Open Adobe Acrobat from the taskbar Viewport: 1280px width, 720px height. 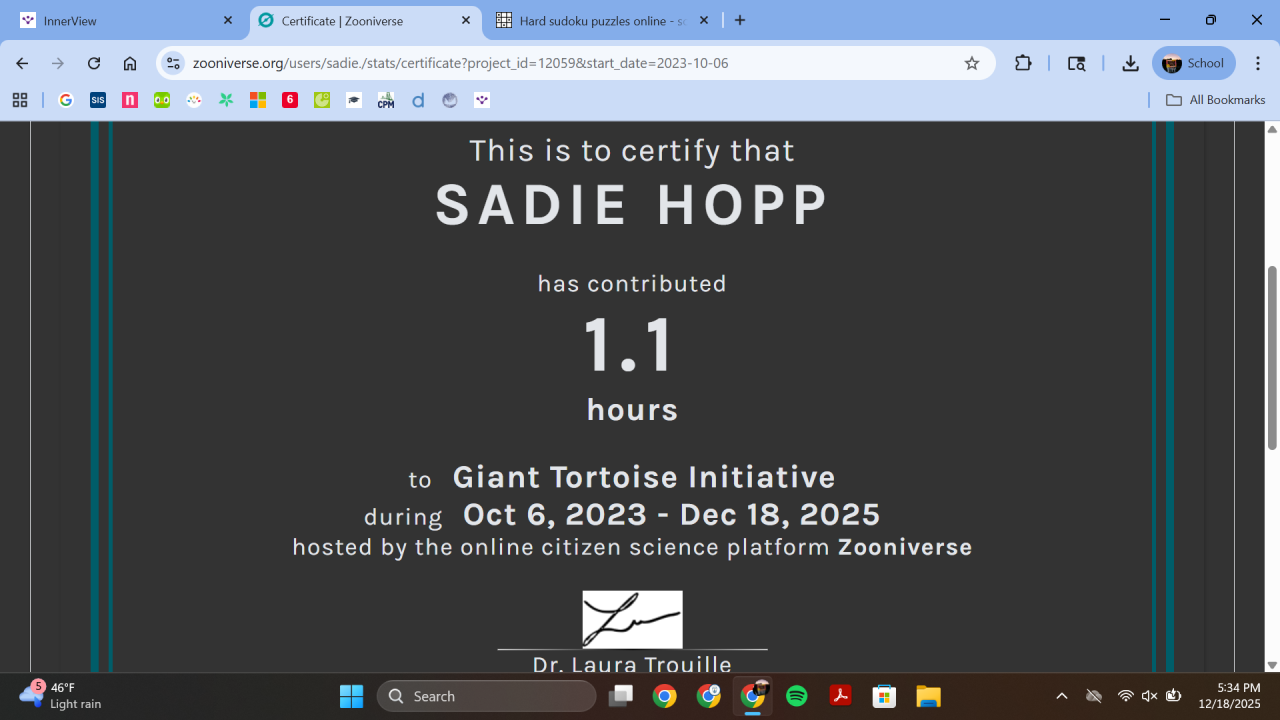point(841,696)
